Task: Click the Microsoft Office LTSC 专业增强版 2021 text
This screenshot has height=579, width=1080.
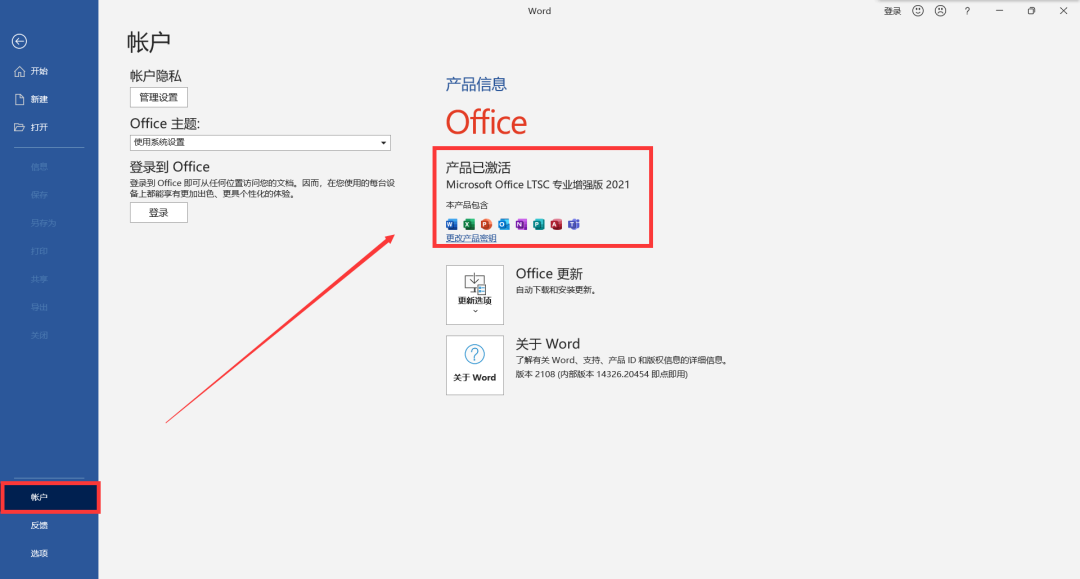Action: [538, 185]
